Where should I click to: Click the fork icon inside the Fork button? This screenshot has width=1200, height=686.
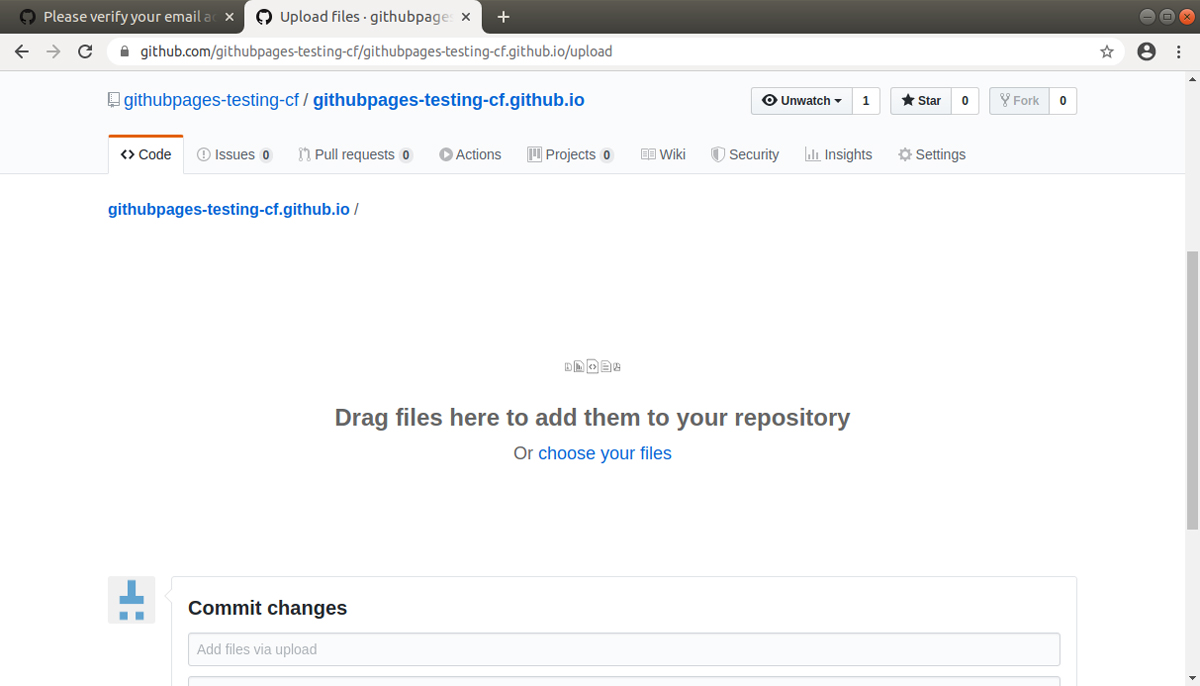tap(1003, 100)
